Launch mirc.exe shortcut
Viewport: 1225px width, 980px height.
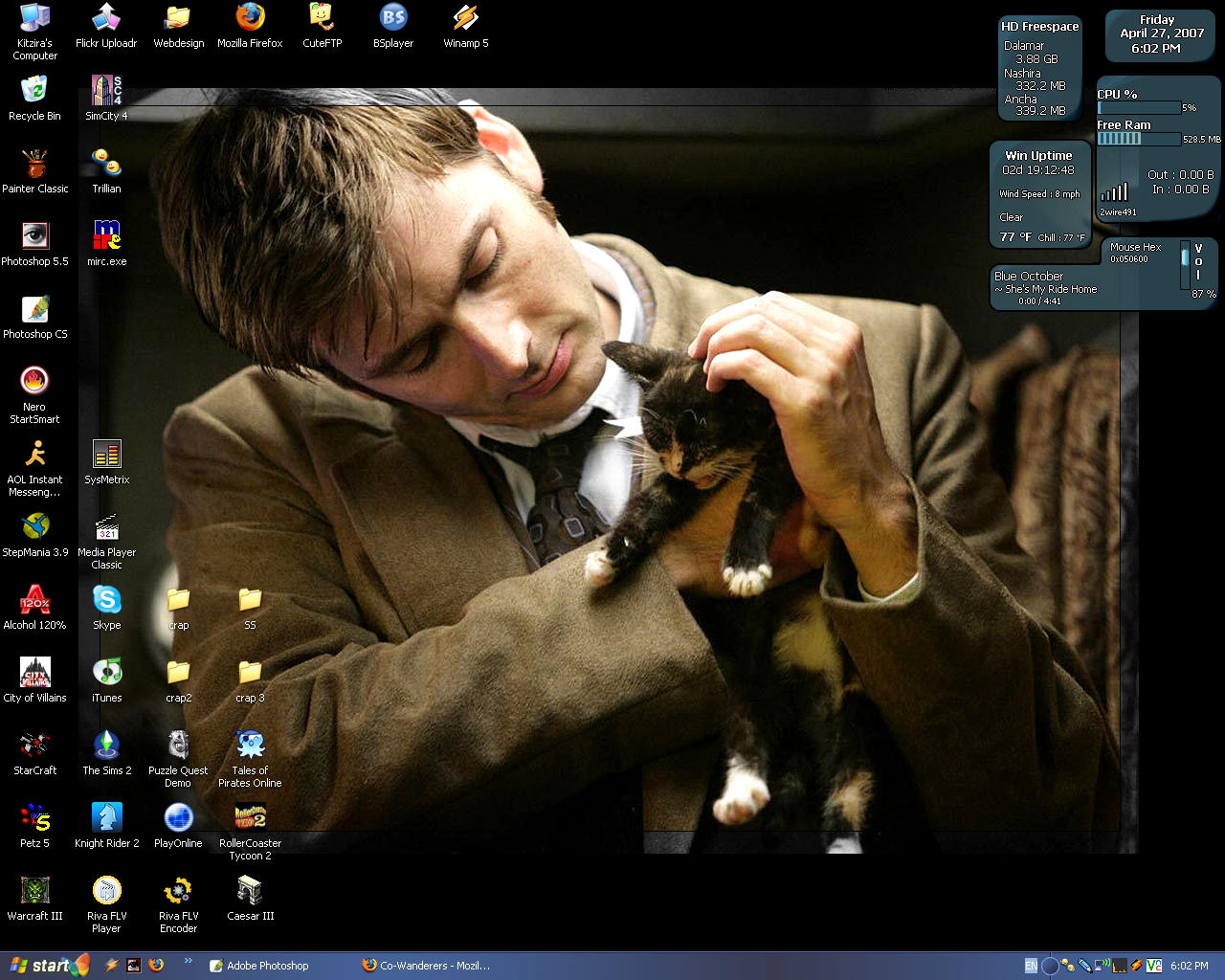pyautogui.click(x=106, y=243)
